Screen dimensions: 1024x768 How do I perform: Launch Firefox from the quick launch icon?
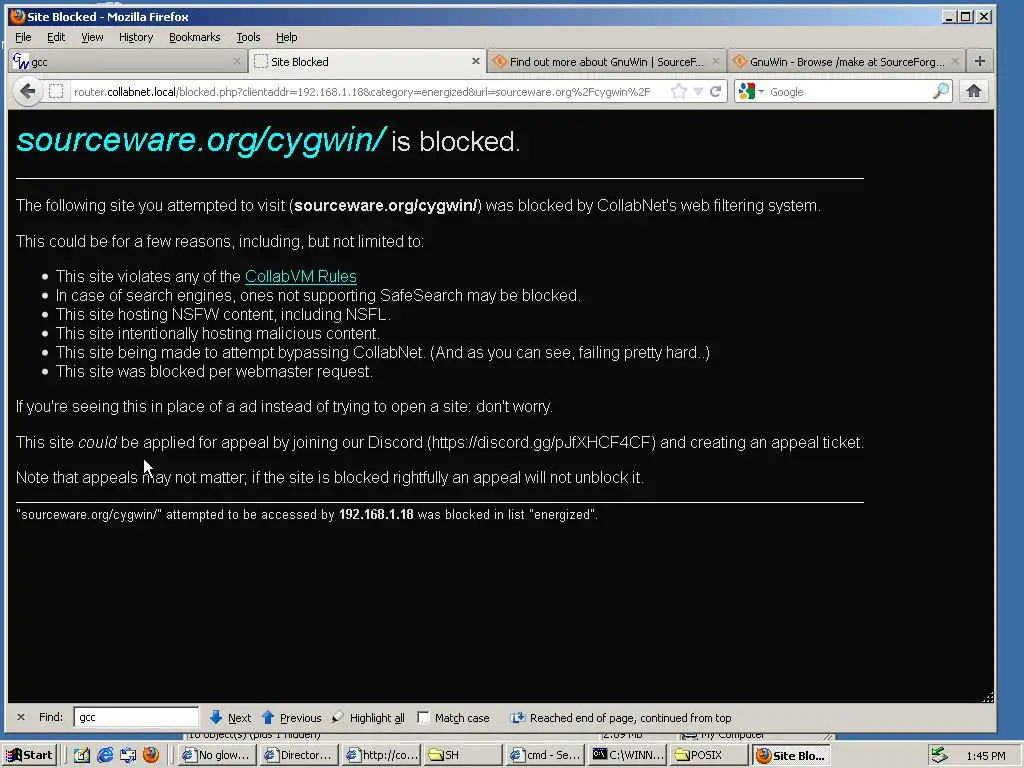point(151,755)
